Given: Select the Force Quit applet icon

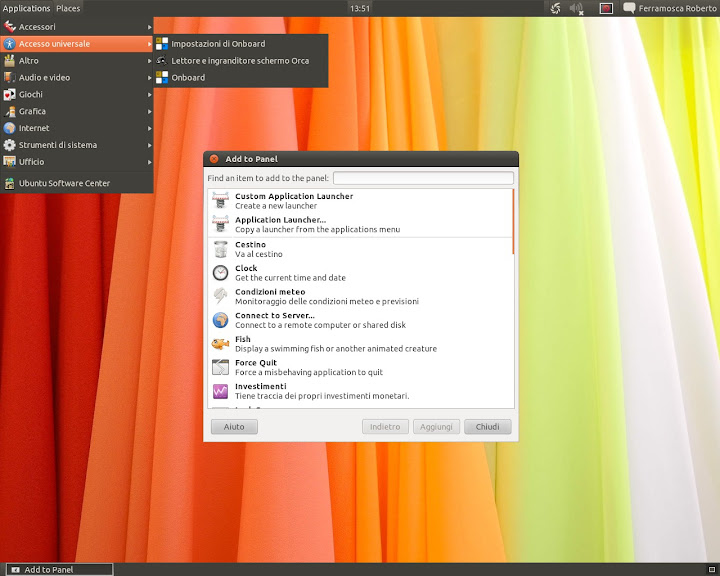Looking at the screenshot, I should tap(220, 368).
